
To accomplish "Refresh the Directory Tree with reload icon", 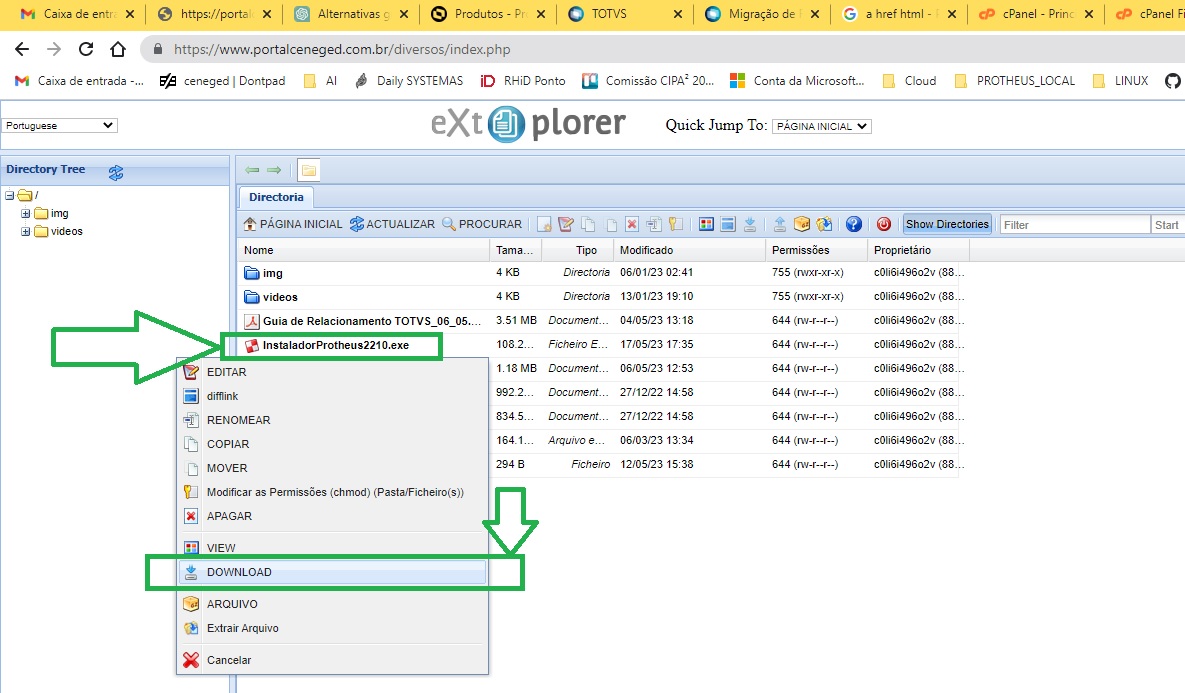I will (x=116, y=172).
